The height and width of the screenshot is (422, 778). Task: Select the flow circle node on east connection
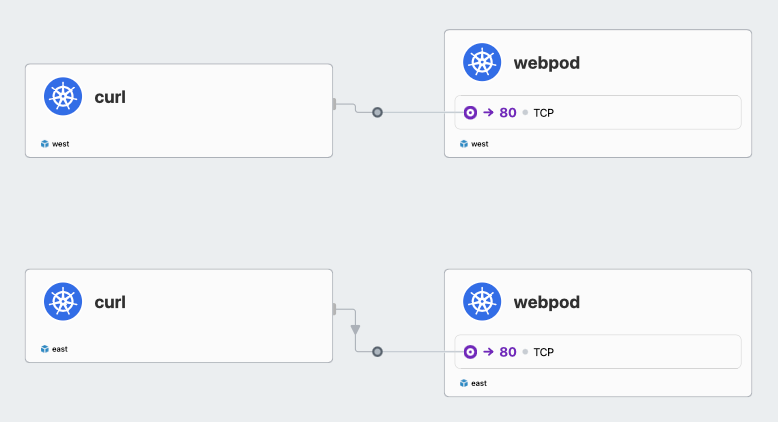378,352
